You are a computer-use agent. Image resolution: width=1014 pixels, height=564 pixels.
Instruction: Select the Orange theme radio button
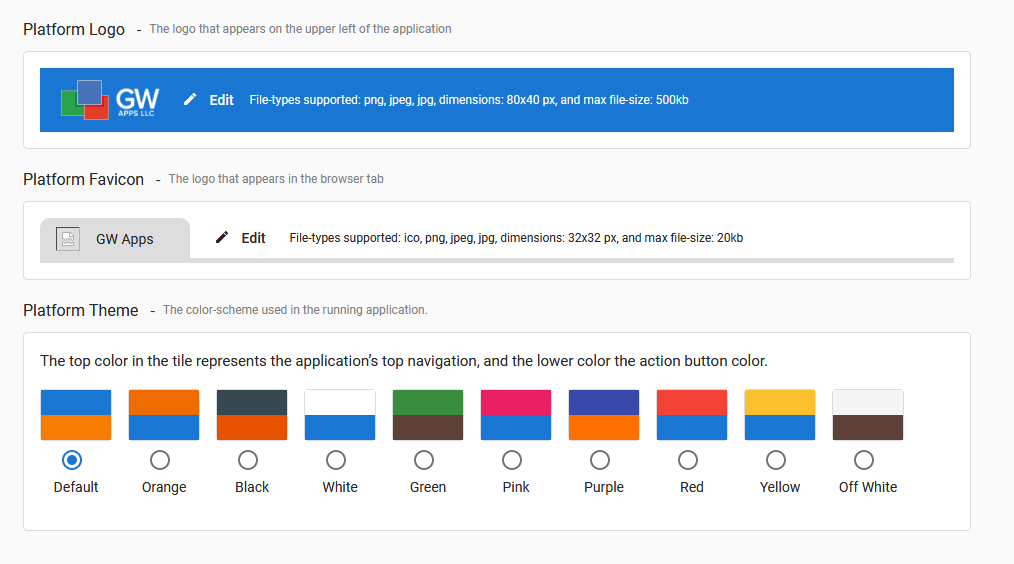click(160, 460)
